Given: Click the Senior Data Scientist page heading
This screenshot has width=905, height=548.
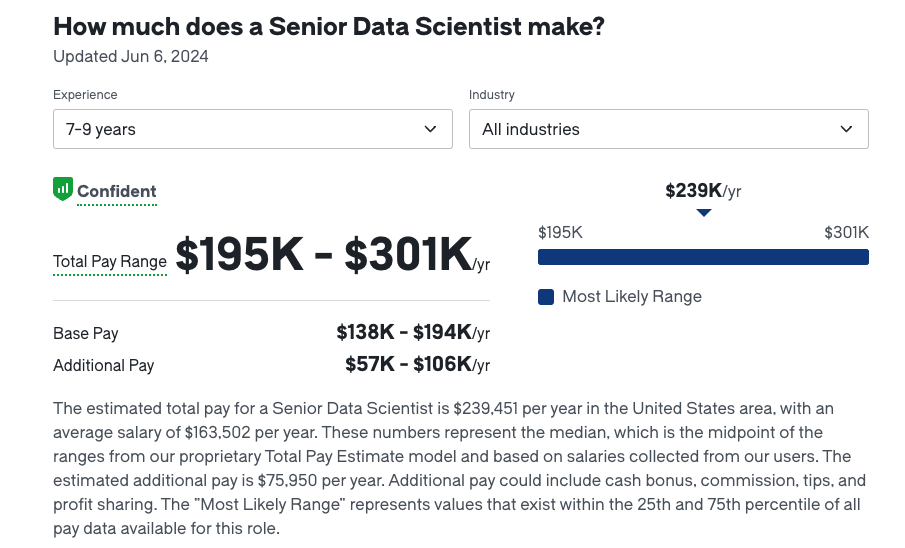Looking at the screenshot, I should 329,27.
